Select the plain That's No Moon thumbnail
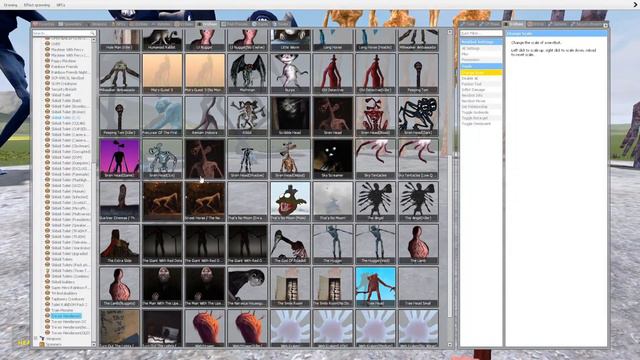Screen dimensions: 640x360 point(333,201)
